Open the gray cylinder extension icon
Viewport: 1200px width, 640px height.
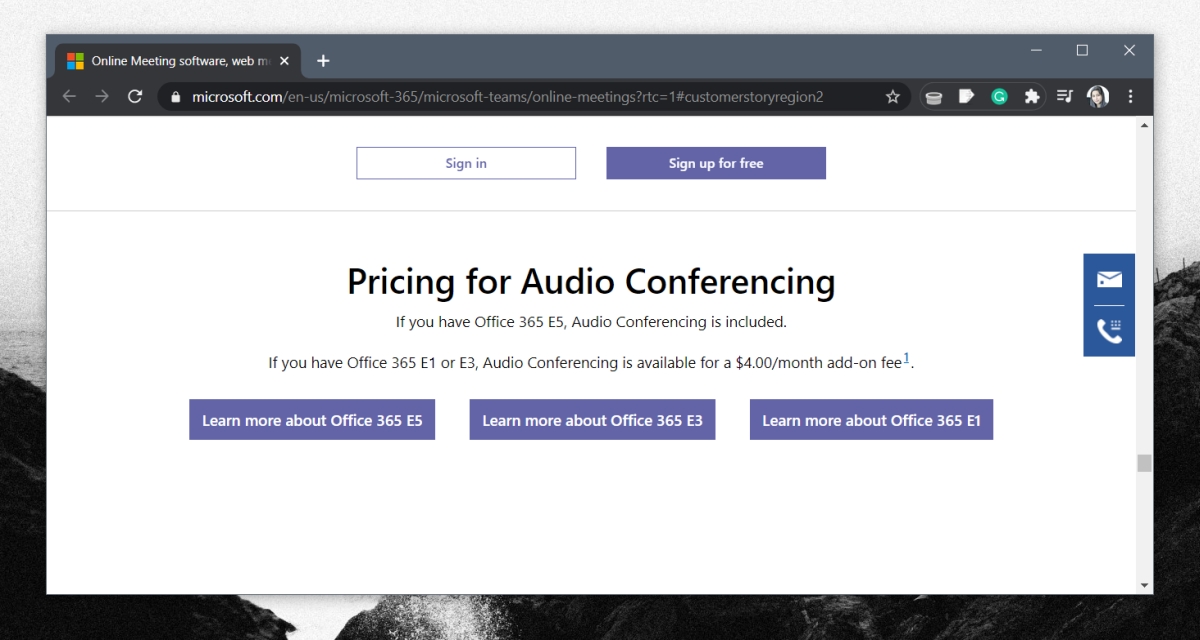pyautogui.click(x=934, y=97)
